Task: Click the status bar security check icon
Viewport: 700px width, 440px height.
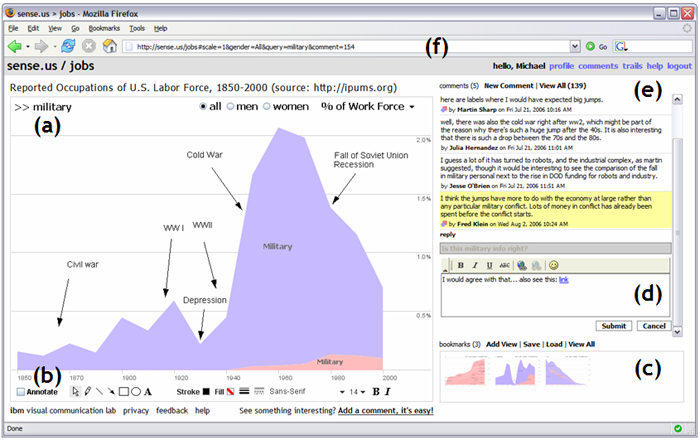Action: 678,428
